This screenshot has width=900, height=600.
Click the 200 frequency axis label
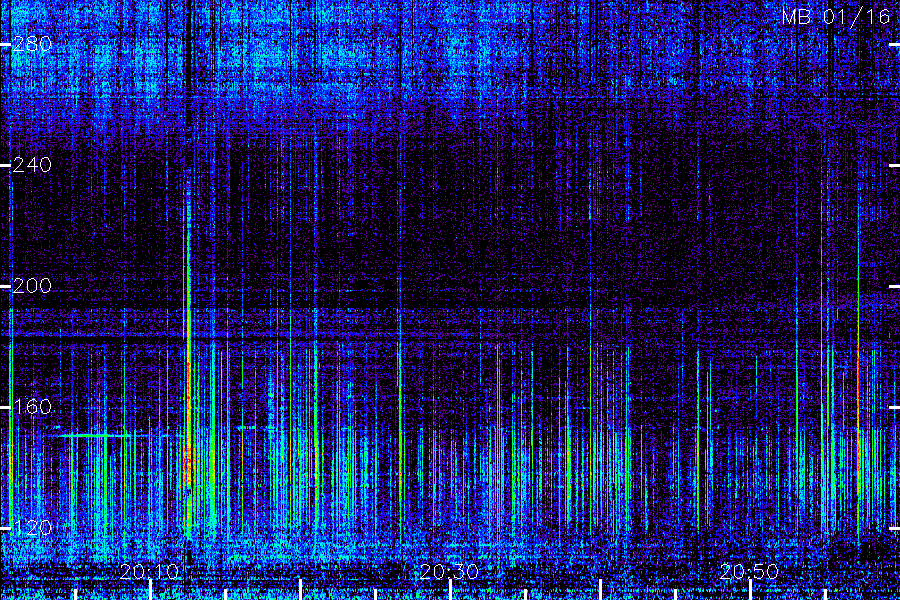tap(32, 286)
